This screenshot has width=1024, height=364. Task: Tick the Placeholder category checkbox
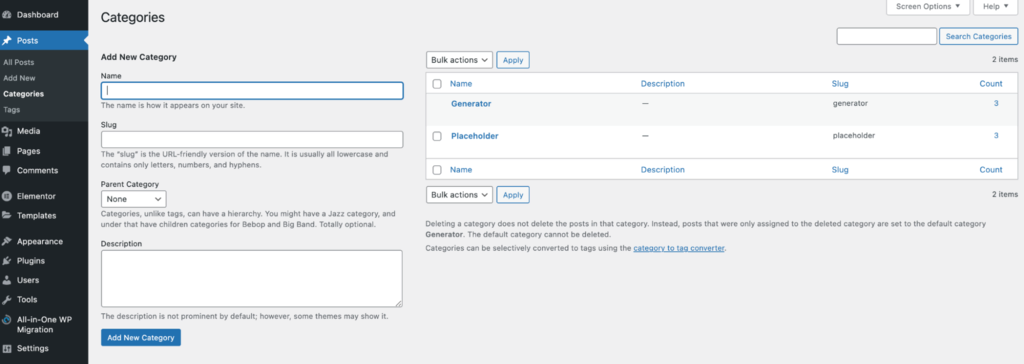coord(437,136)
